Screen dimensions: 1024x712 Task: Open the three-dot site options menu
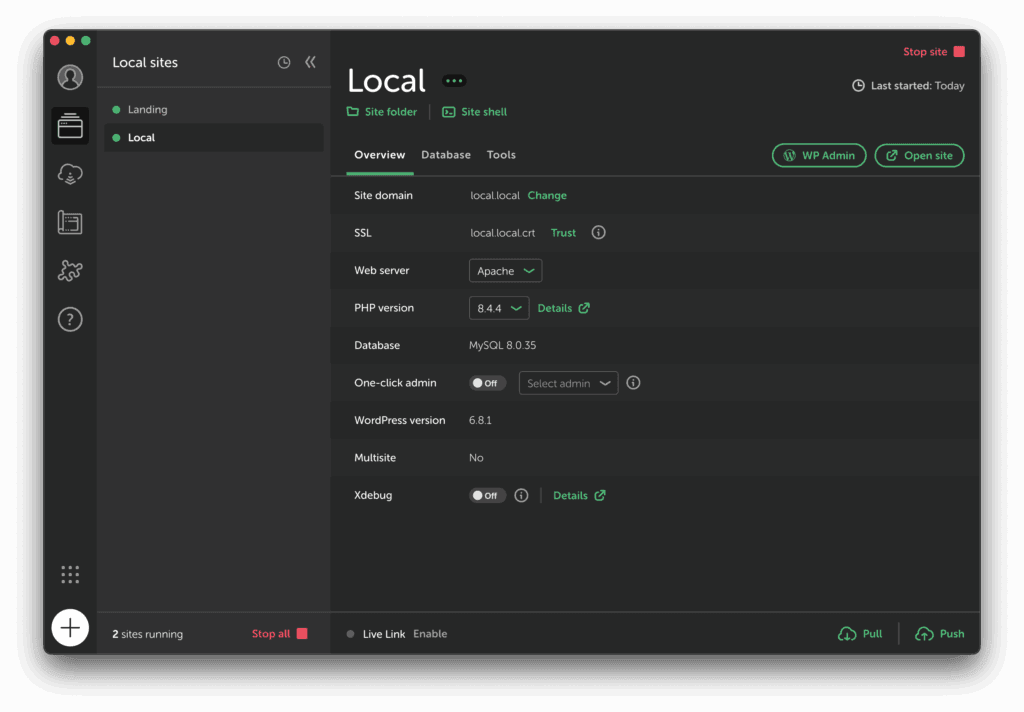tap(454, 81)
